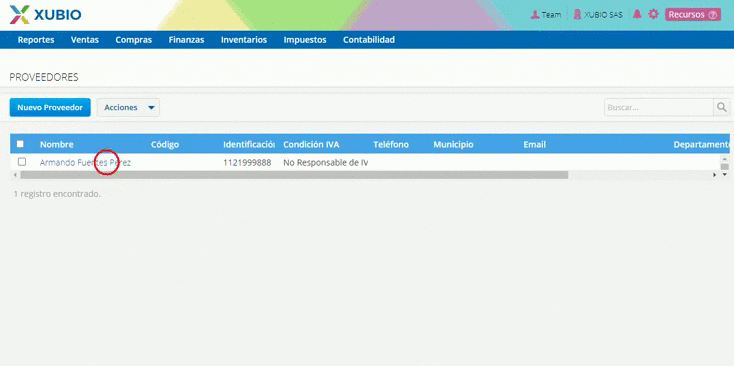Click the scroll-left arrow of table
The image size is (734, 366).
tap(15, 175)
